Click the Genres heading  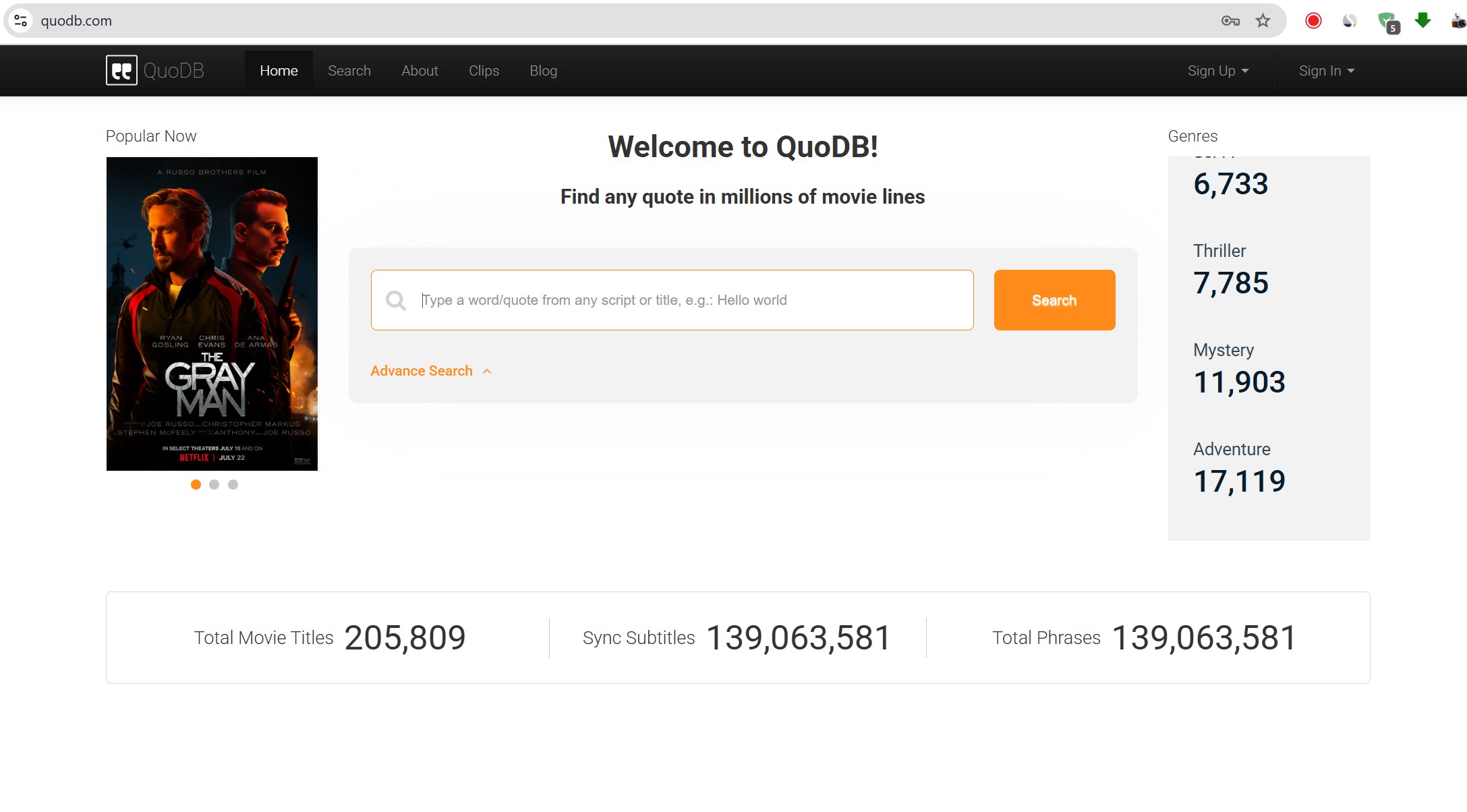(x=1192, y=136)
